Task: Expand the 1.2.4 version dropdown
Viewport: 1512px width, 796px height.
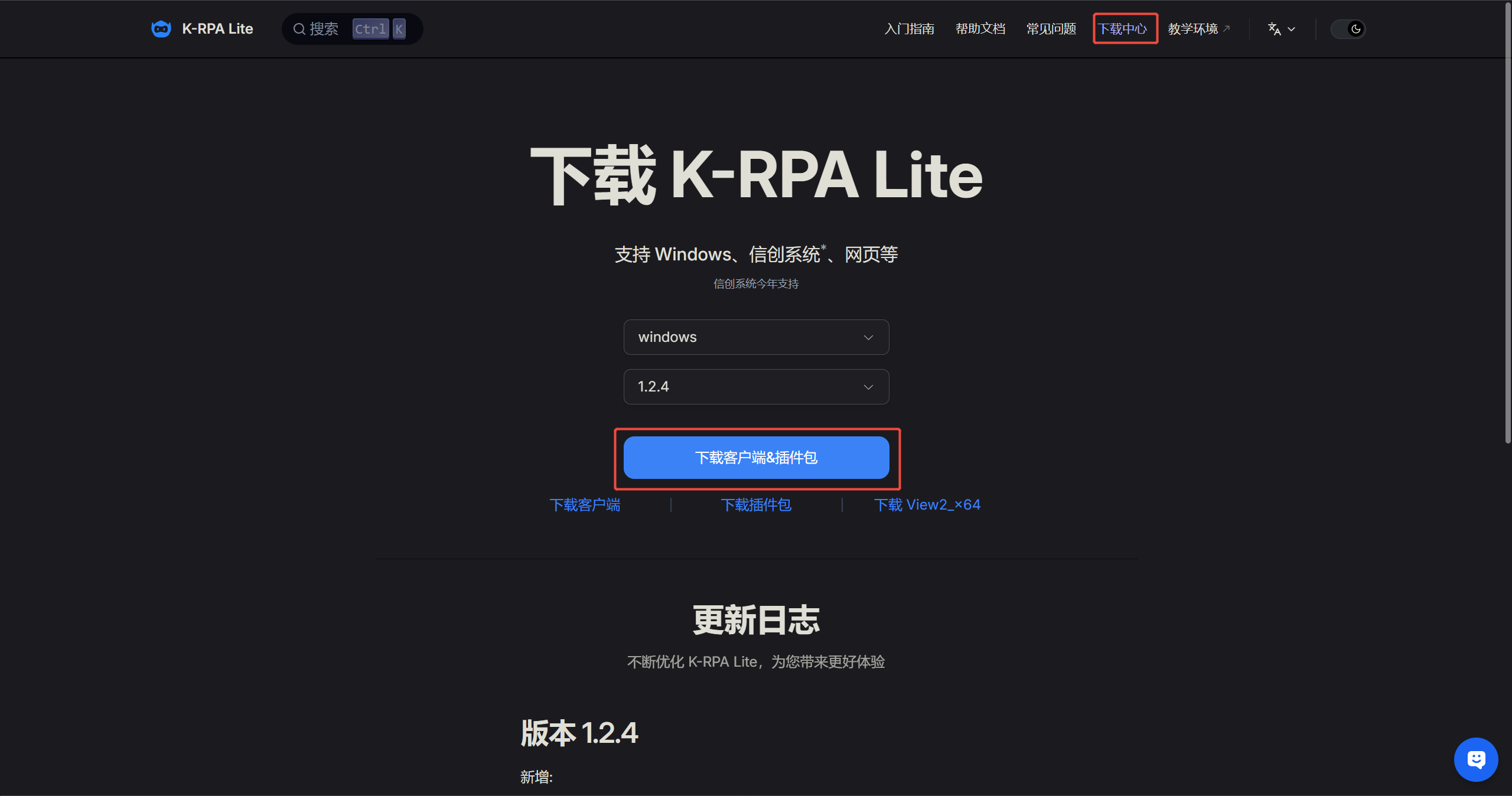Action: click(x=756, y=387)
